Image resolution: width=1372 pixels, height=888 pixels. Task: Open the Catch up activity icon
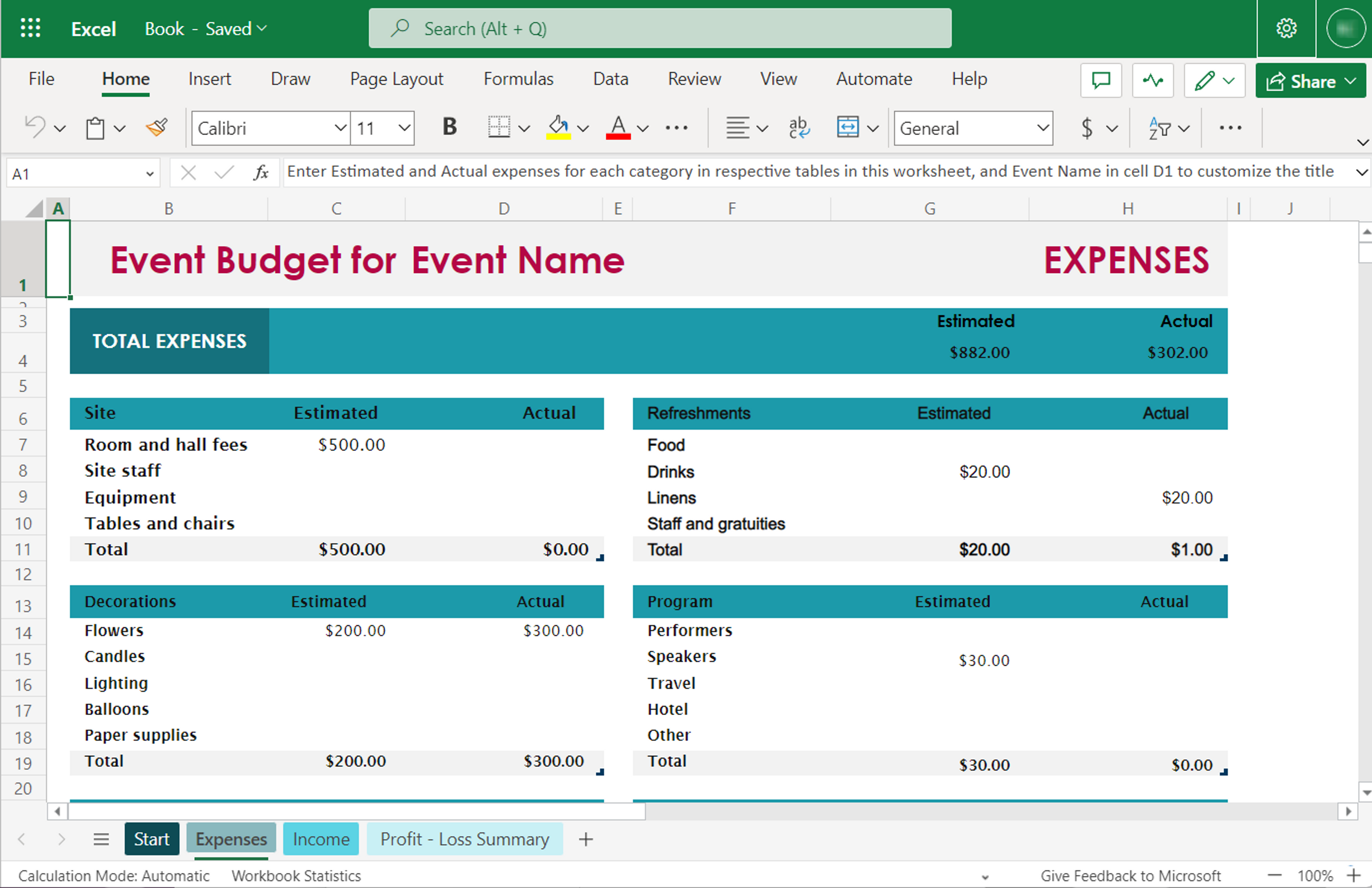point(1153,80)
